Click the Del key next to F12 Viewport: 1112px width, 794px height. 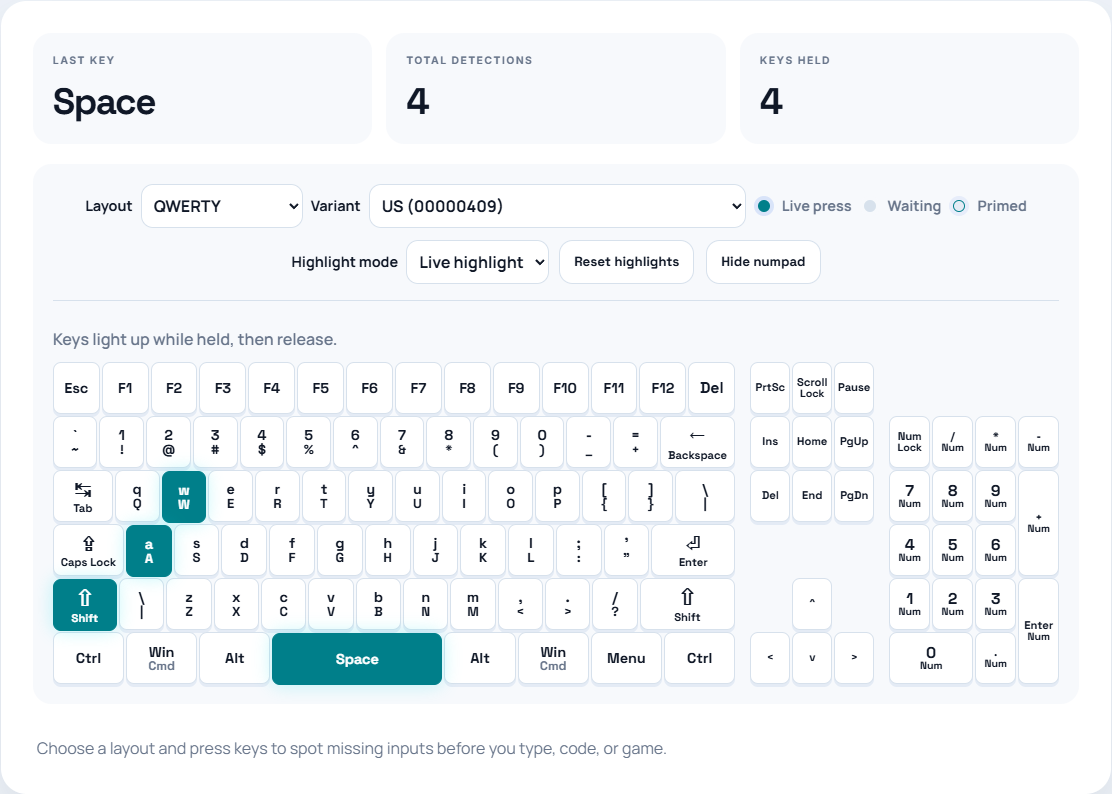[711, 388]
